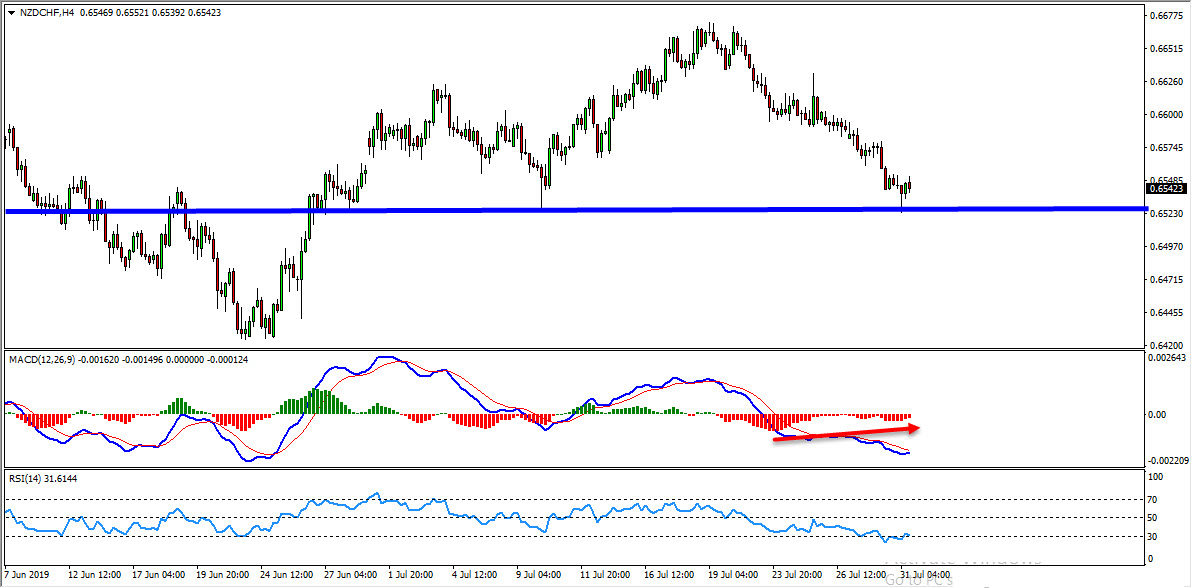The width and height of the screenshot is (1192, 588).
Task: Click the divider between price chart and MACD pane
Action: (570, 349)
